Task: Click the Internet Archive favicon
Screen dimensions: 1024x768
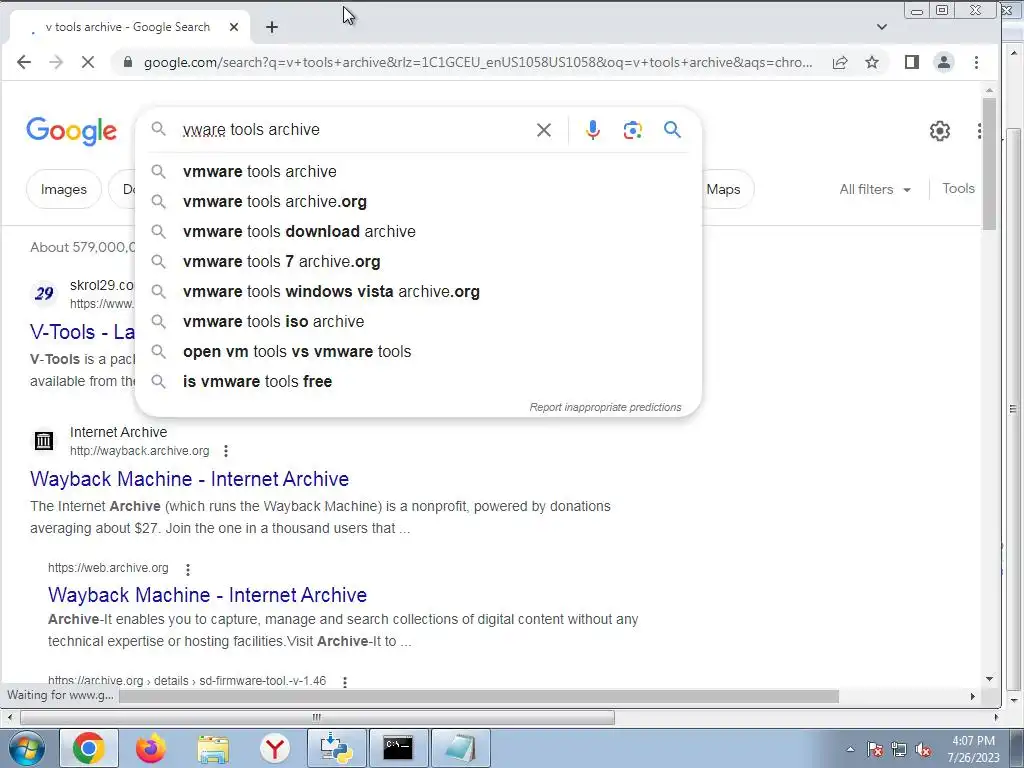Action: click(x=44, y=441)
